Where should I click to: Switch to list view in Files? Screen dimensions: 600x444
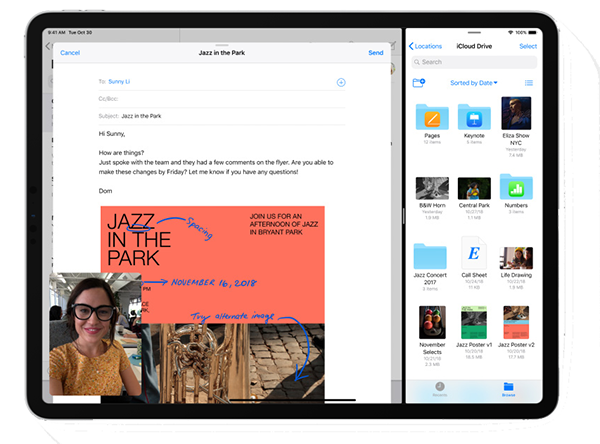click(x=529, y=83)
